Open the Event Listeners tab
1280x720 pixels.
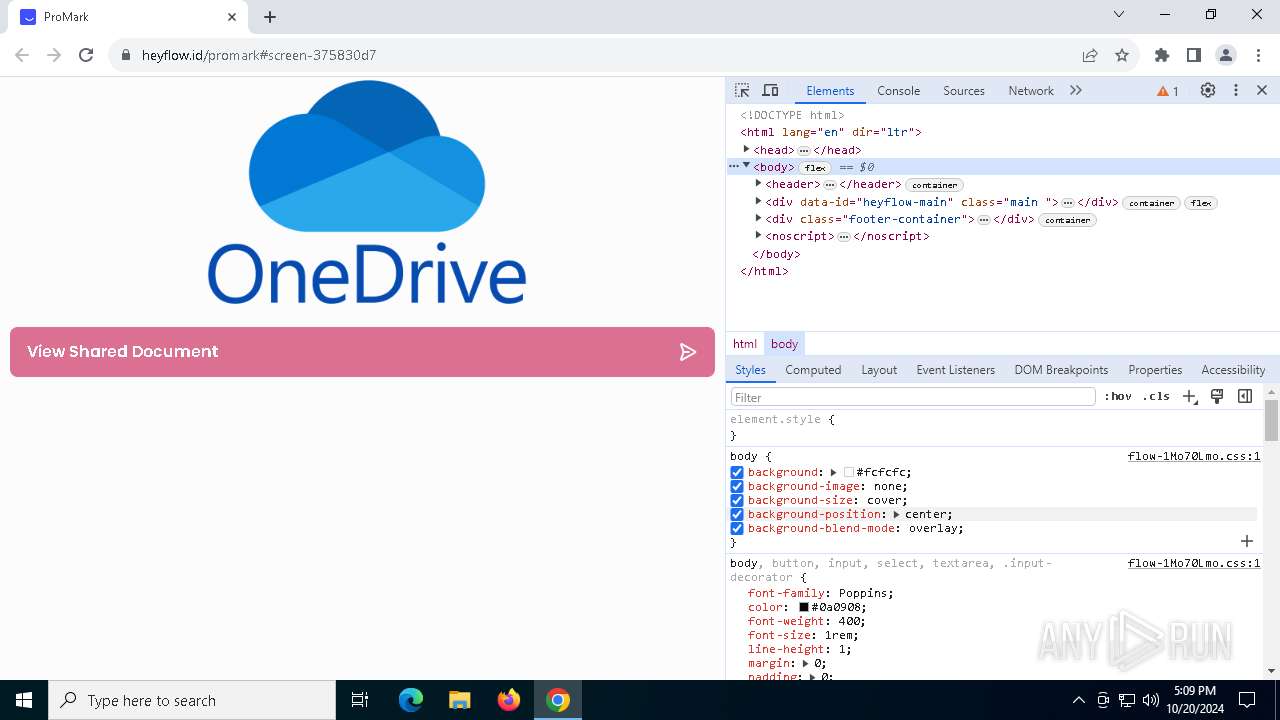point(955,370)
